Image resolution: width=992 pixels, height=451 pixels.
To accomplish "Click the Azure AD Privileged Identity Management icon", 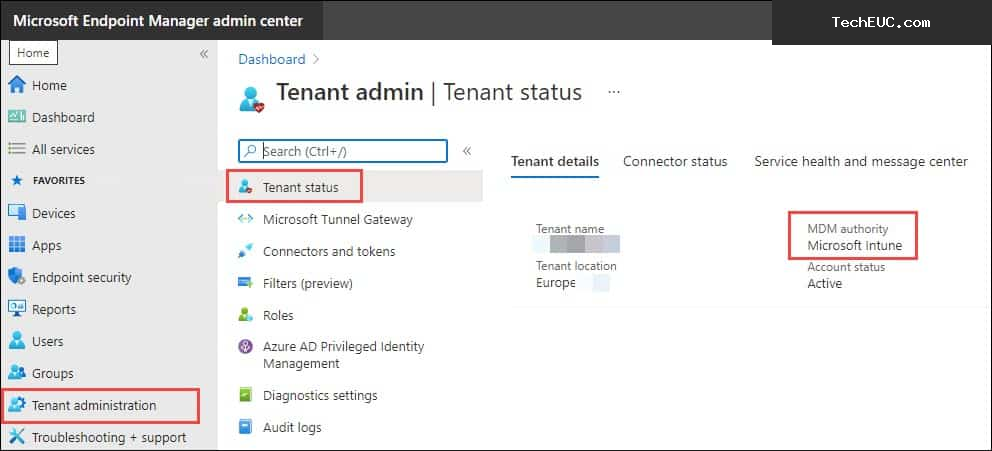I will [x=245, y=346].
